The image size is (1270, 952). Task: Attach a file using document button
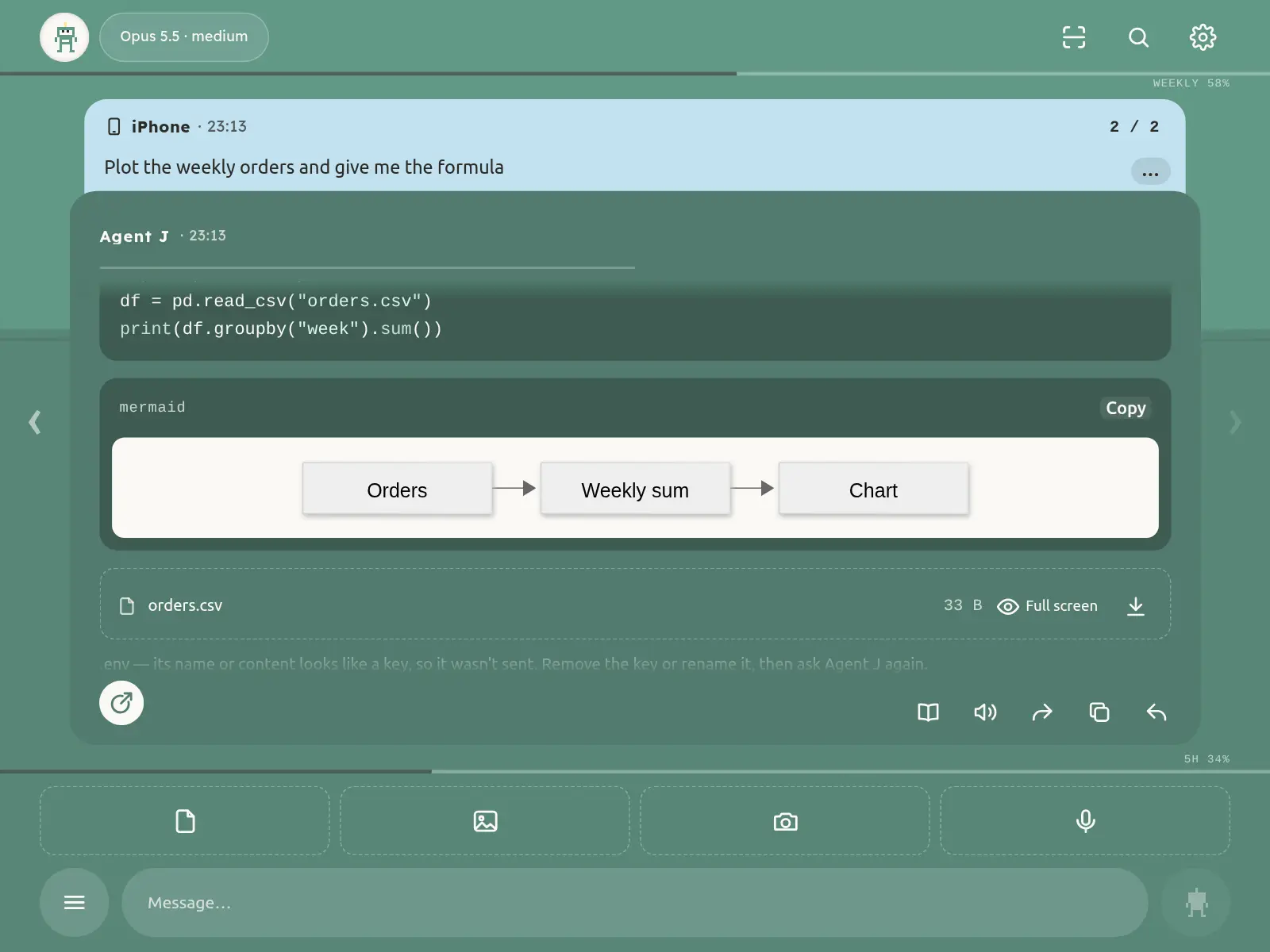[x=185, y=821]
